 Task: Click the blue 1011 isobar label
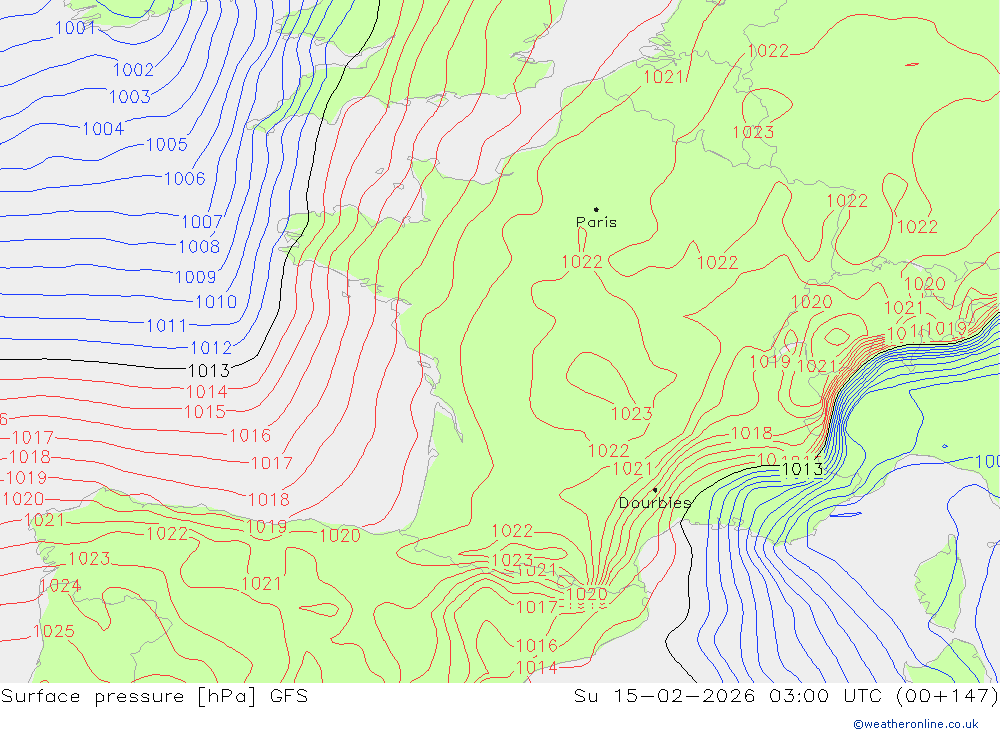point(166,326)
